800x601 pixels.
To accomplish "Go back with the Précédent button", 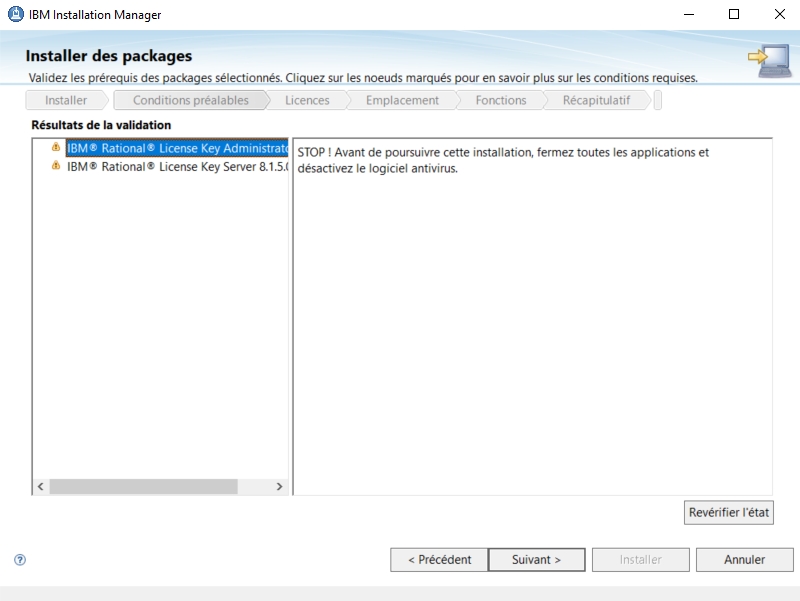I will (439, 560).
